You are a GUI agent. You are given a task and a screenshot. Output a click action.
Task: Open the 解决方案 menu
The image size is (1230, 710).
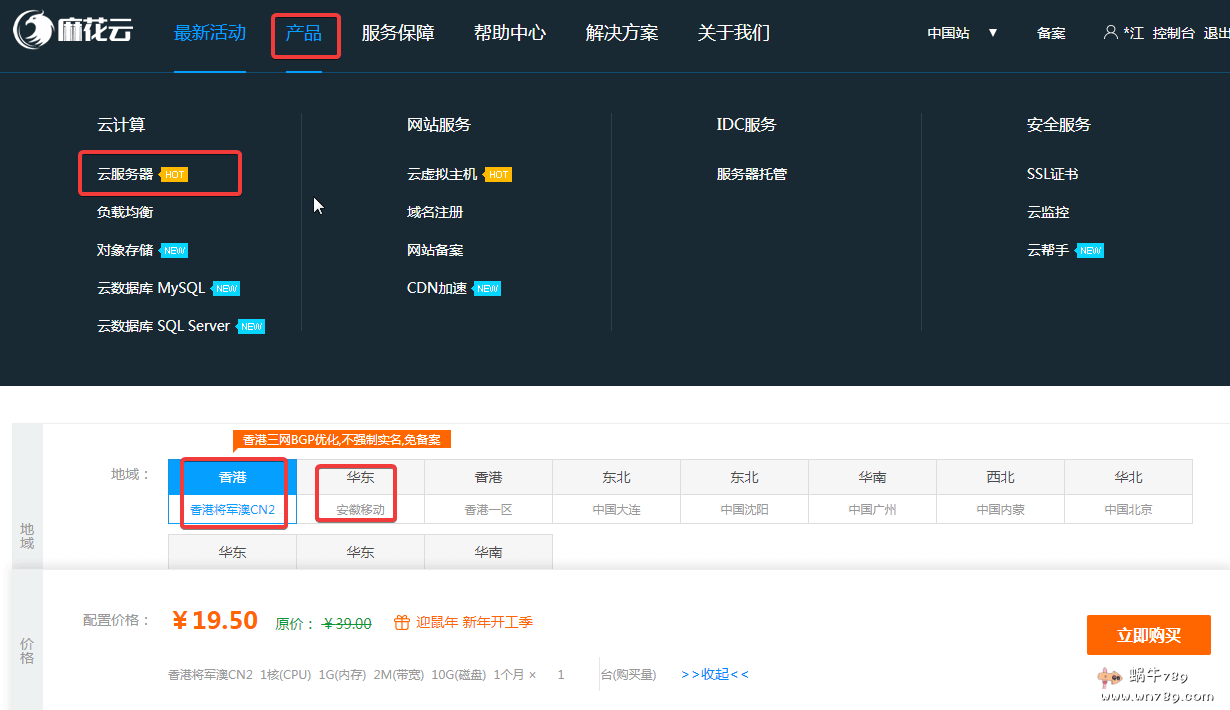621,33
